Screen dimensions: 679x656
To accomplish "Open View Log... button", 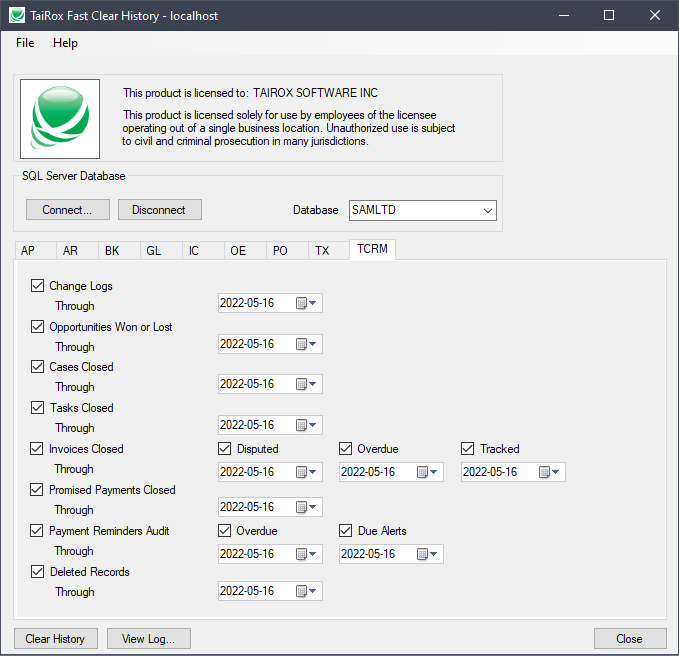I will coord(149,639).
